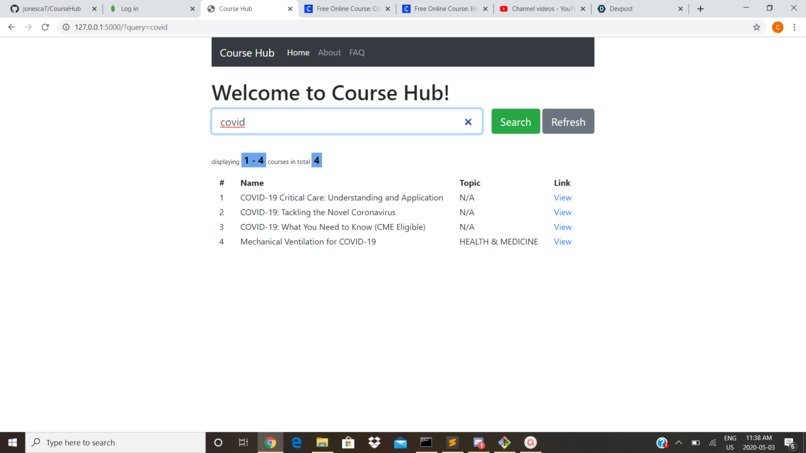Open Microsoft Store from the taskbar
The height and width of the screenshot is (453, 806).
[348, 442]
